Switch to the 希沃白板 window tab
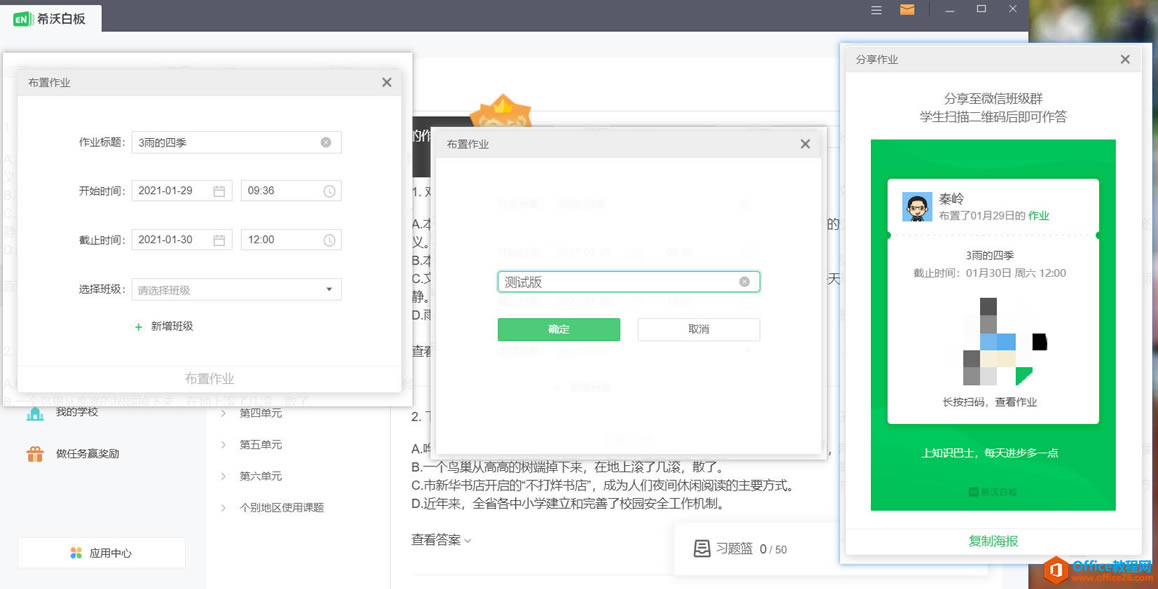Viewport: 1158px width, 589px height. (x=51, y=18)
